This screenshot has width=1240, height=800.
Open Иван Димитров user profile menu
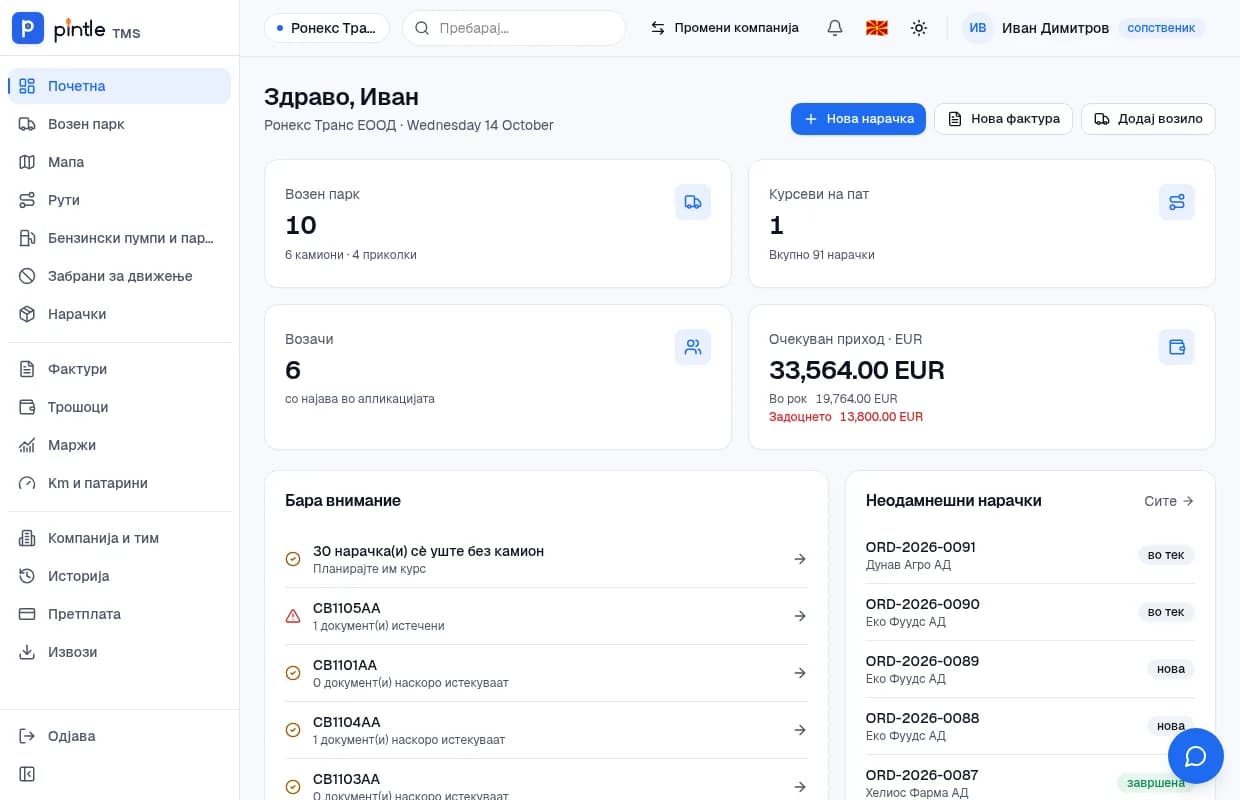[1084, 28]
